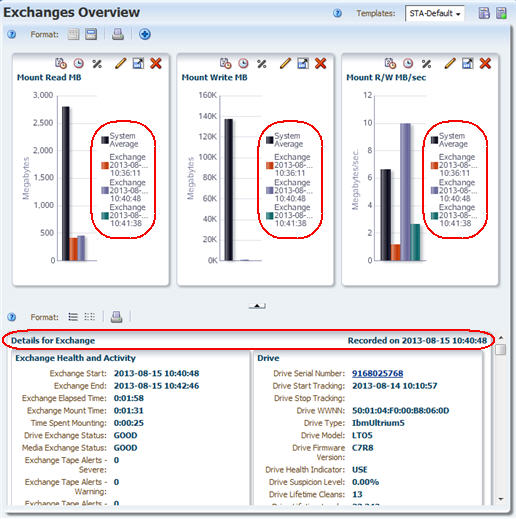516x519 pixels.
Task: Open drive serial number 9168025768 link
Action: click(x=378, y=373)
